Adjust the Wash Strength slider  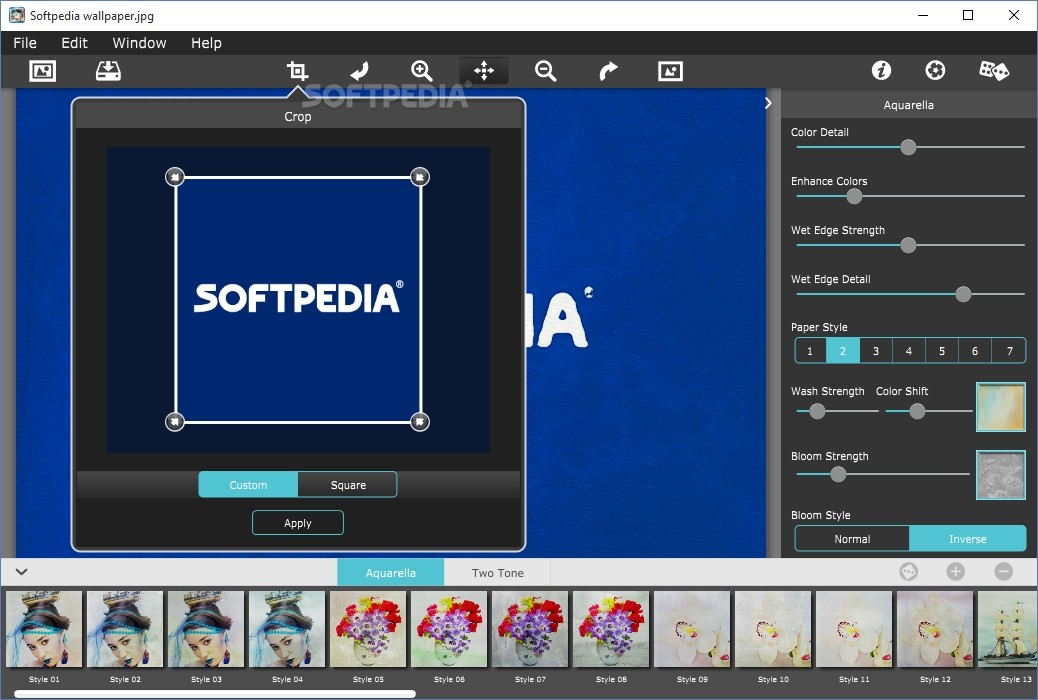[x=818, y=411]
